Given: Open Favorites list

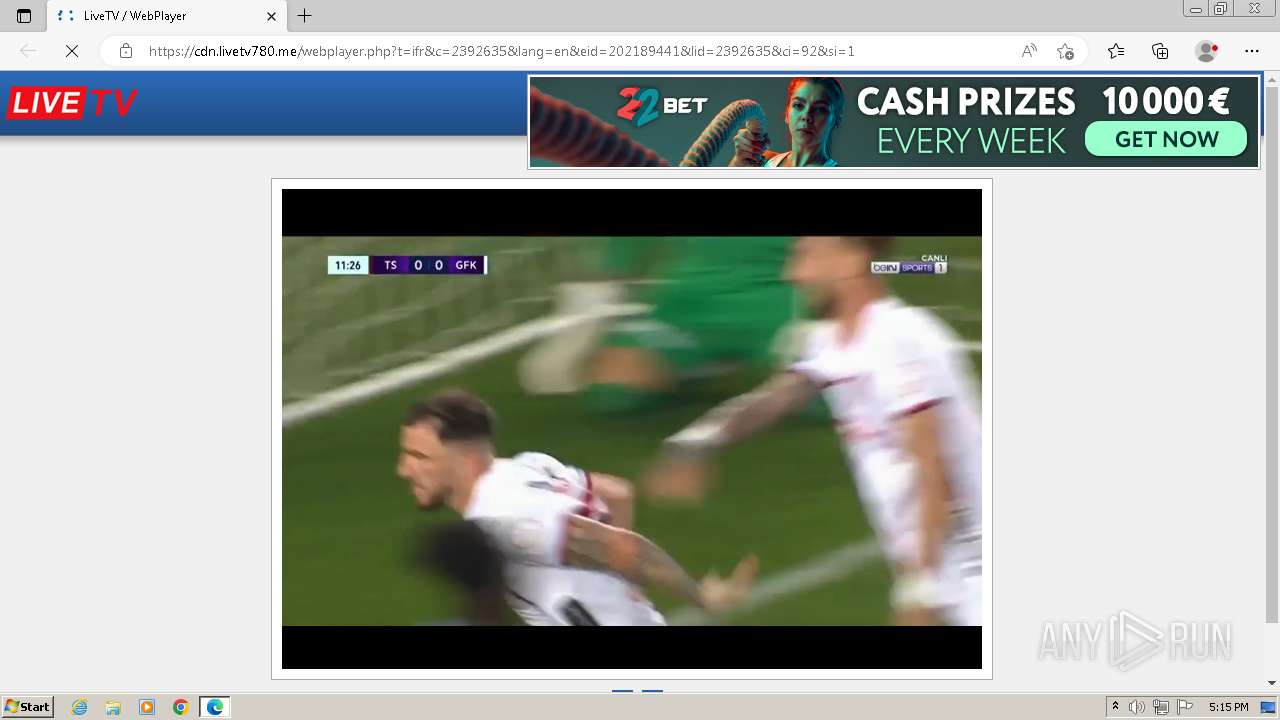Looking at the screenshot, I should 1116,51.
